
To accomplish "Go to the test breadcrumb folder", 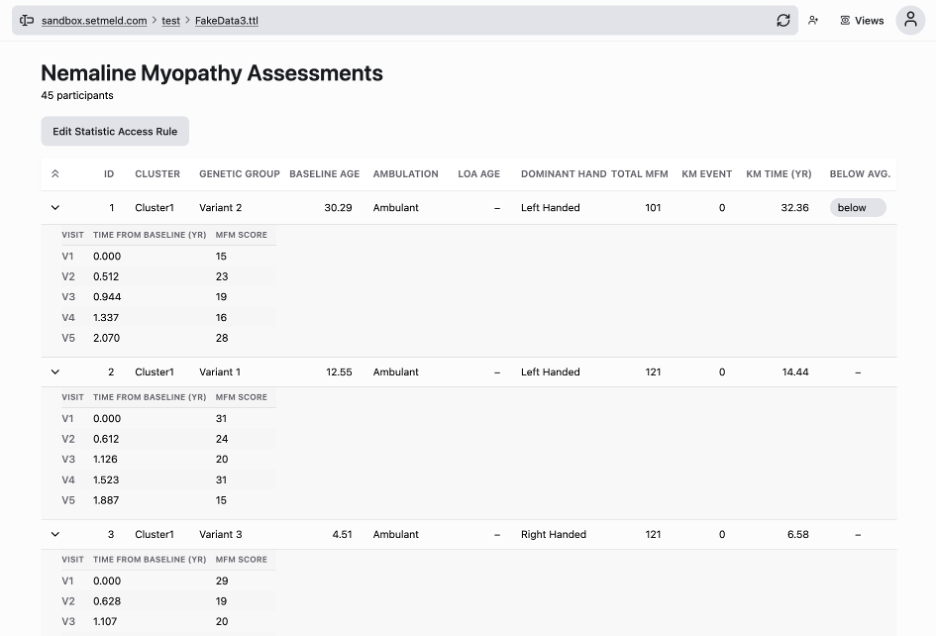I will tap(170, 20).
